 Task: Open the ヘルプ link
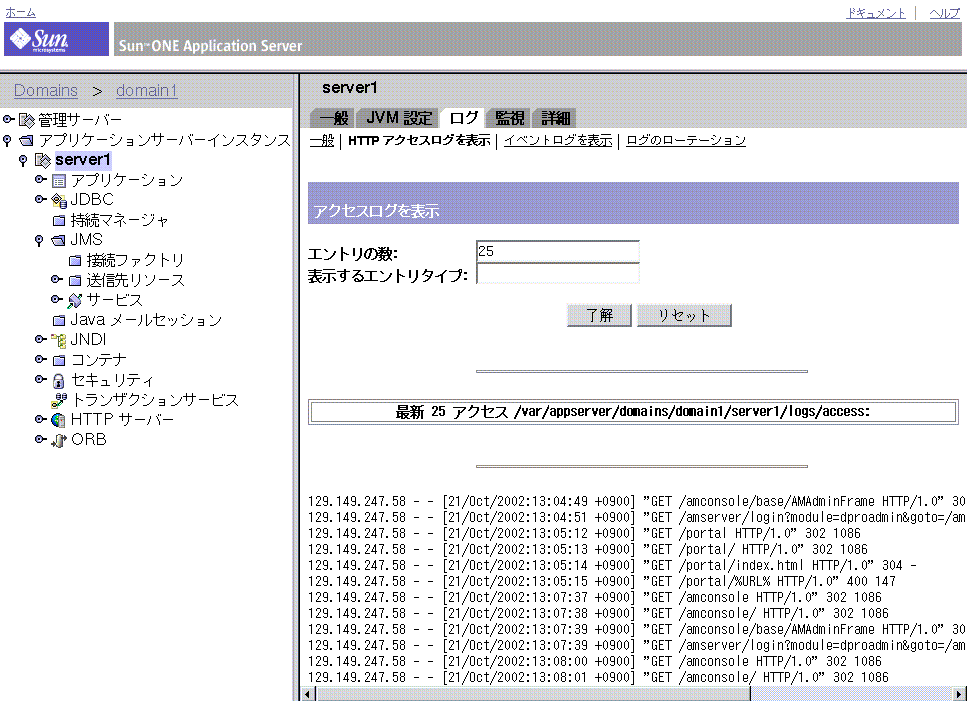pos(945,13)
